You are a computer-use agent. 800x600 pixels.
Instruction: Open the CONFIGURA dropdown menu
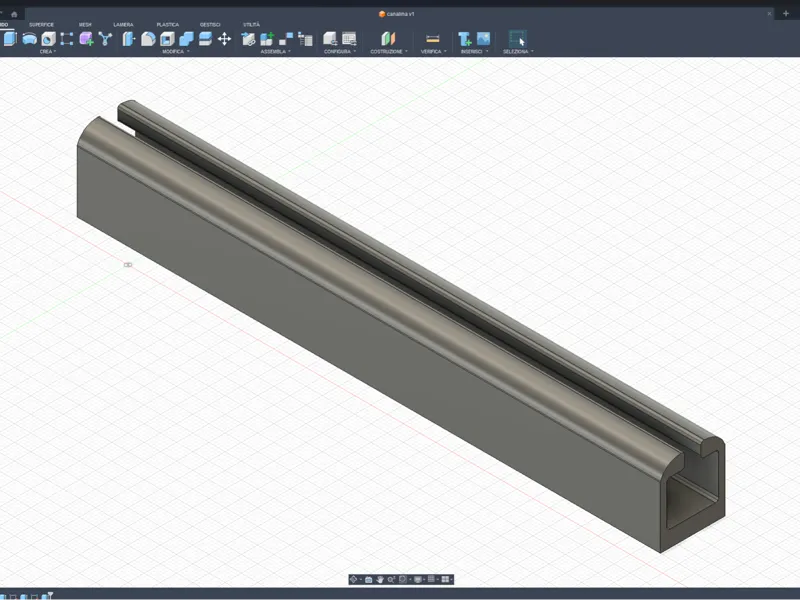(x=340, y=52)
